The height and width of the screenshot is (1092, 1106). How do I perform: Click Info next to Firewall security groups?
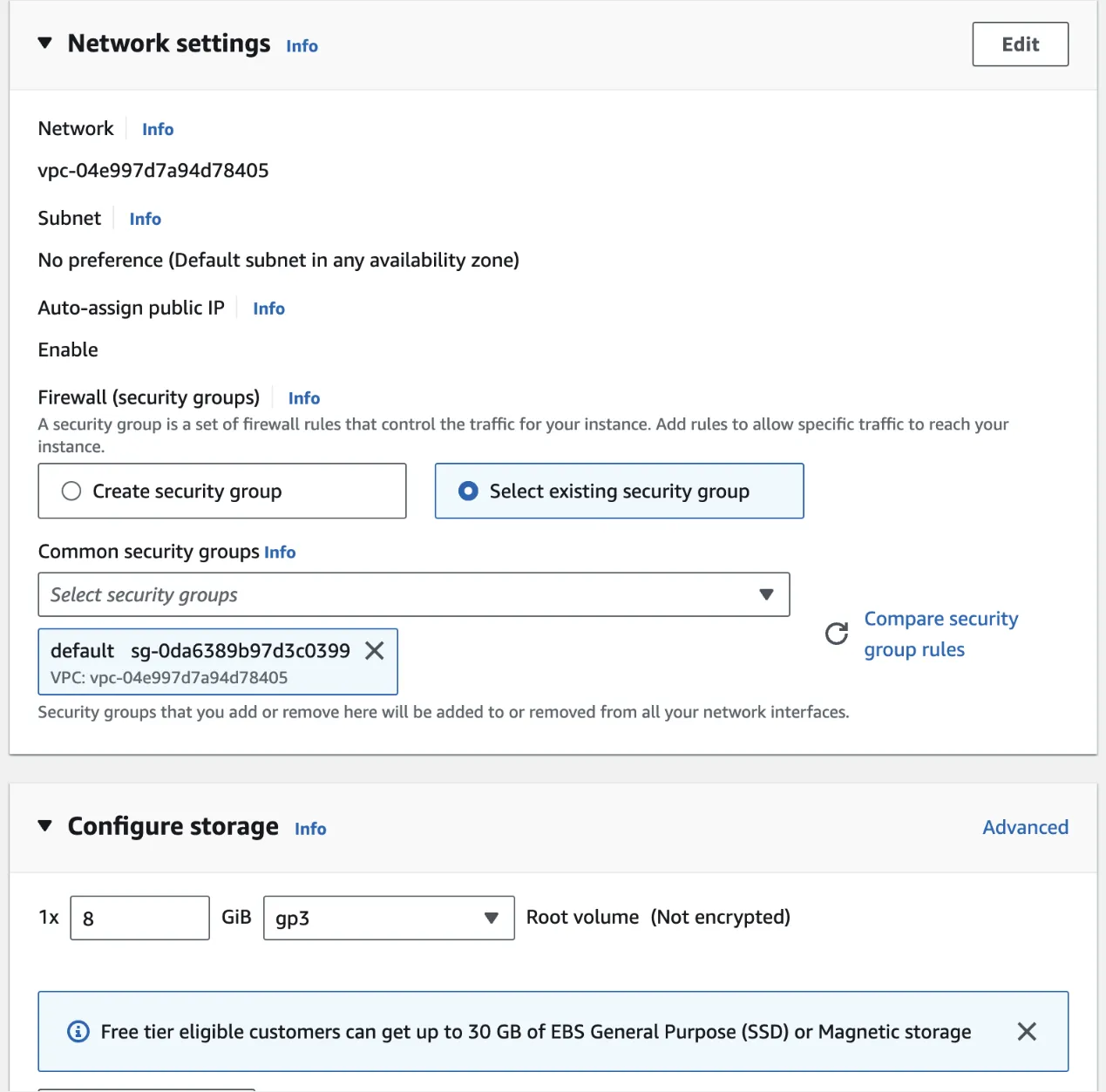(x=303, y=397)
